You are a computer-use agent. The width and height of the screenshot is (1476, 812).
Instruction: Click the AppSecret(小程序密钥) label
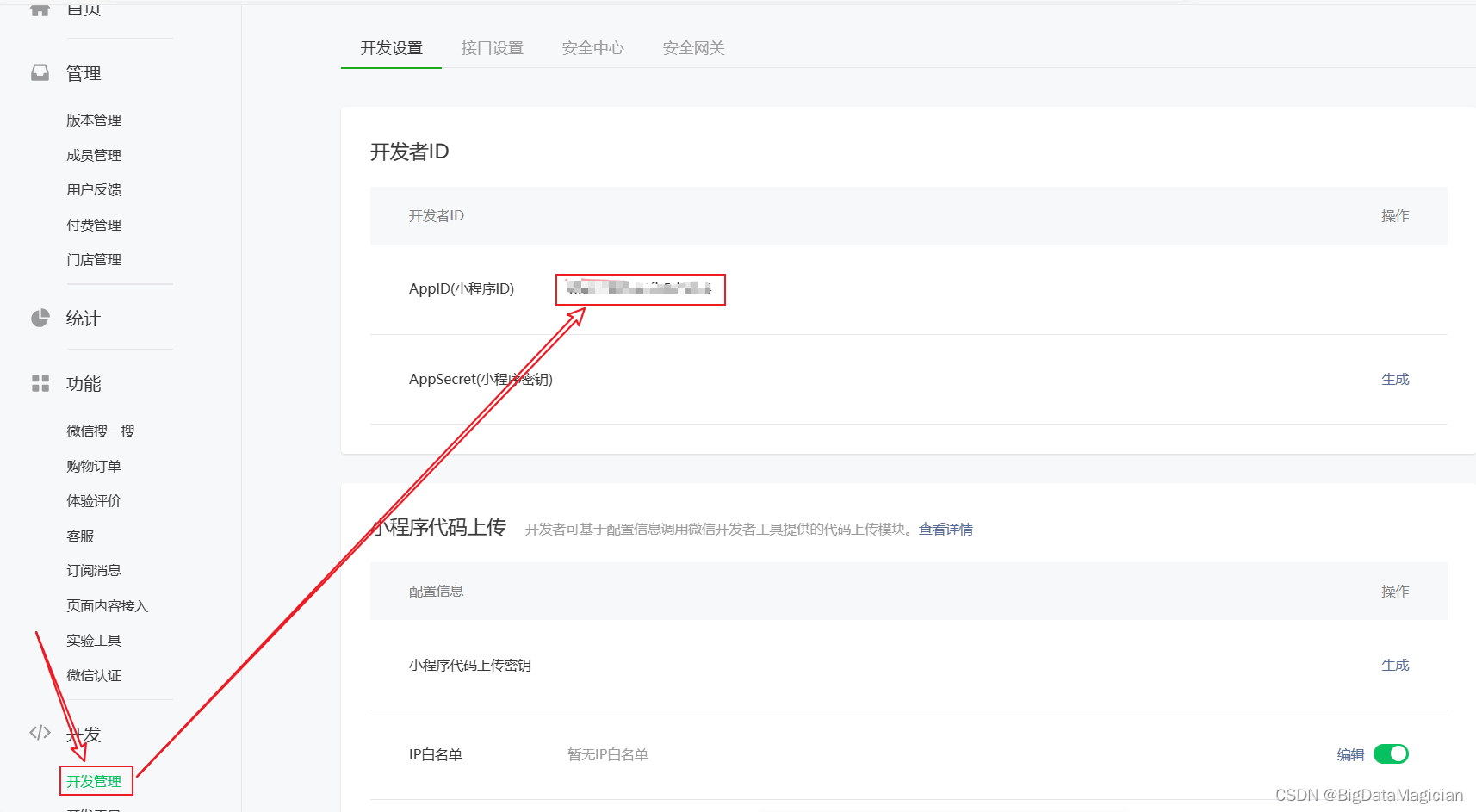click(481, 379)
